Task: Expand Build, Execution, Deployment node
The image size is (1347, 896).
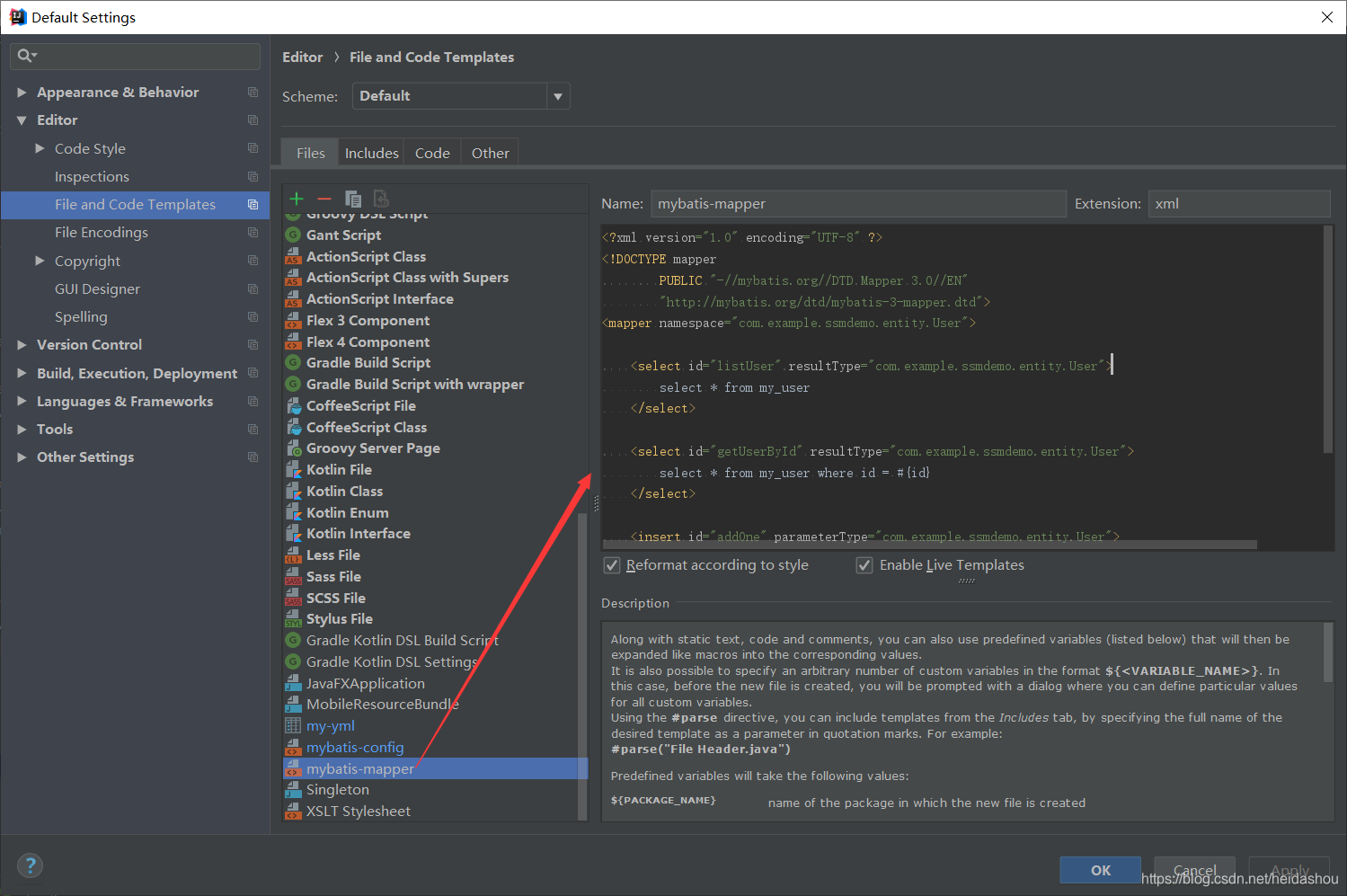Action: click(22, 373)
